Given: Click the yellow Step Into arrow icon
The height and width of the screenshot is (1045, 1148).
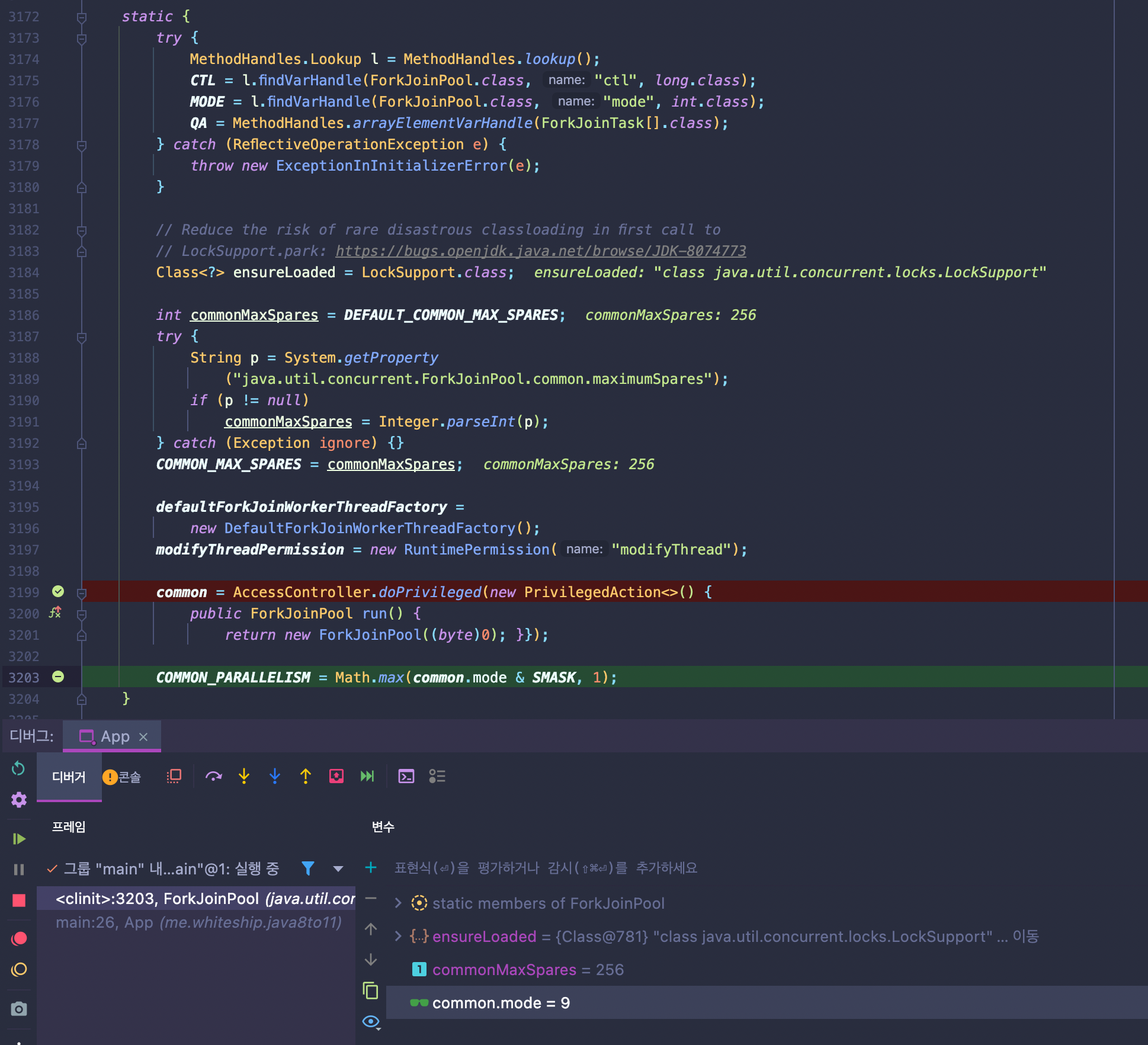Looking at the screenshot, I should click(x=244, y=776).
